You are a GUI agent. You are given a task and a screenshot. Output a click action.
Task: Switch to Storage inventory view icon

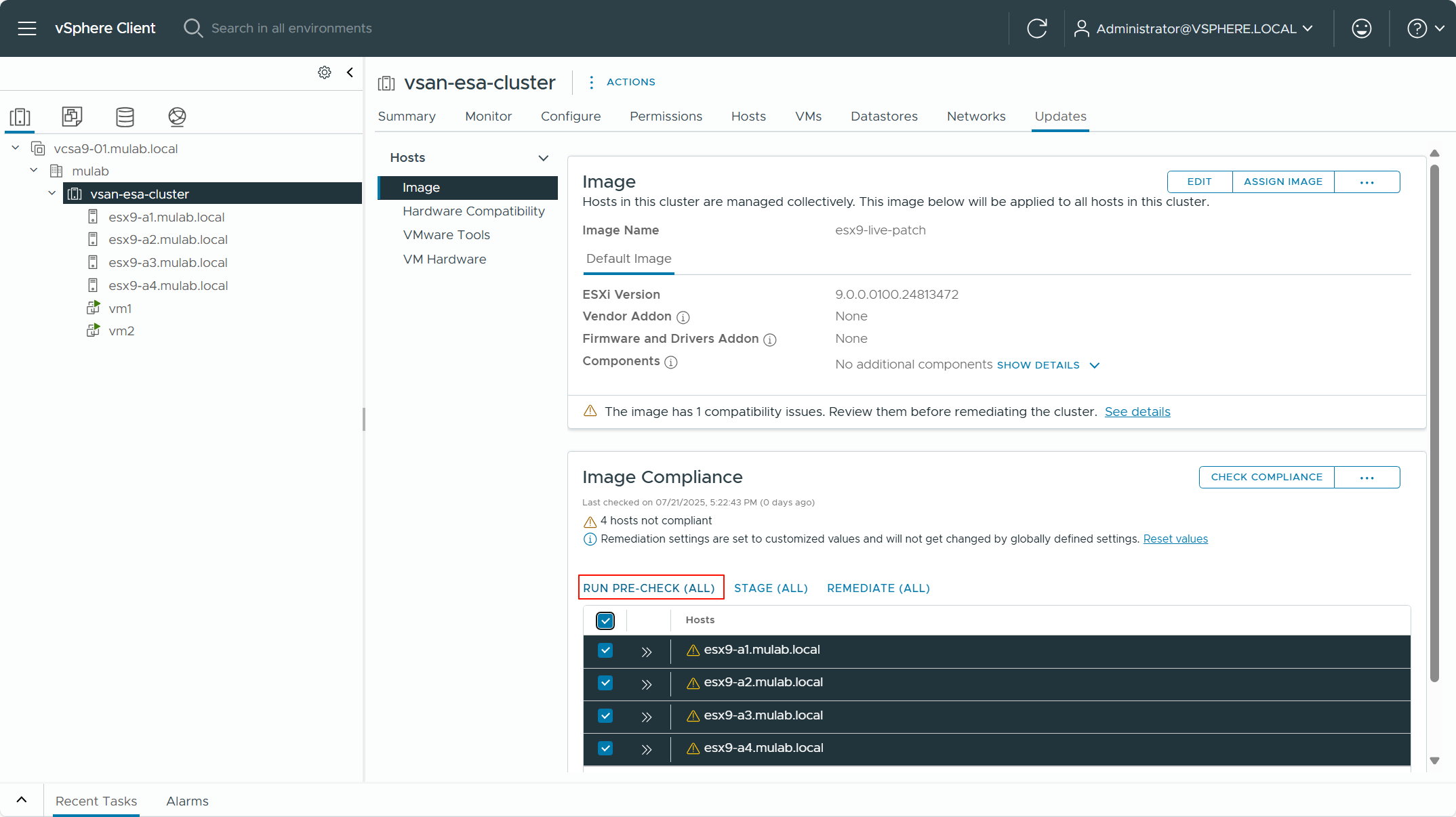[125, 117]
